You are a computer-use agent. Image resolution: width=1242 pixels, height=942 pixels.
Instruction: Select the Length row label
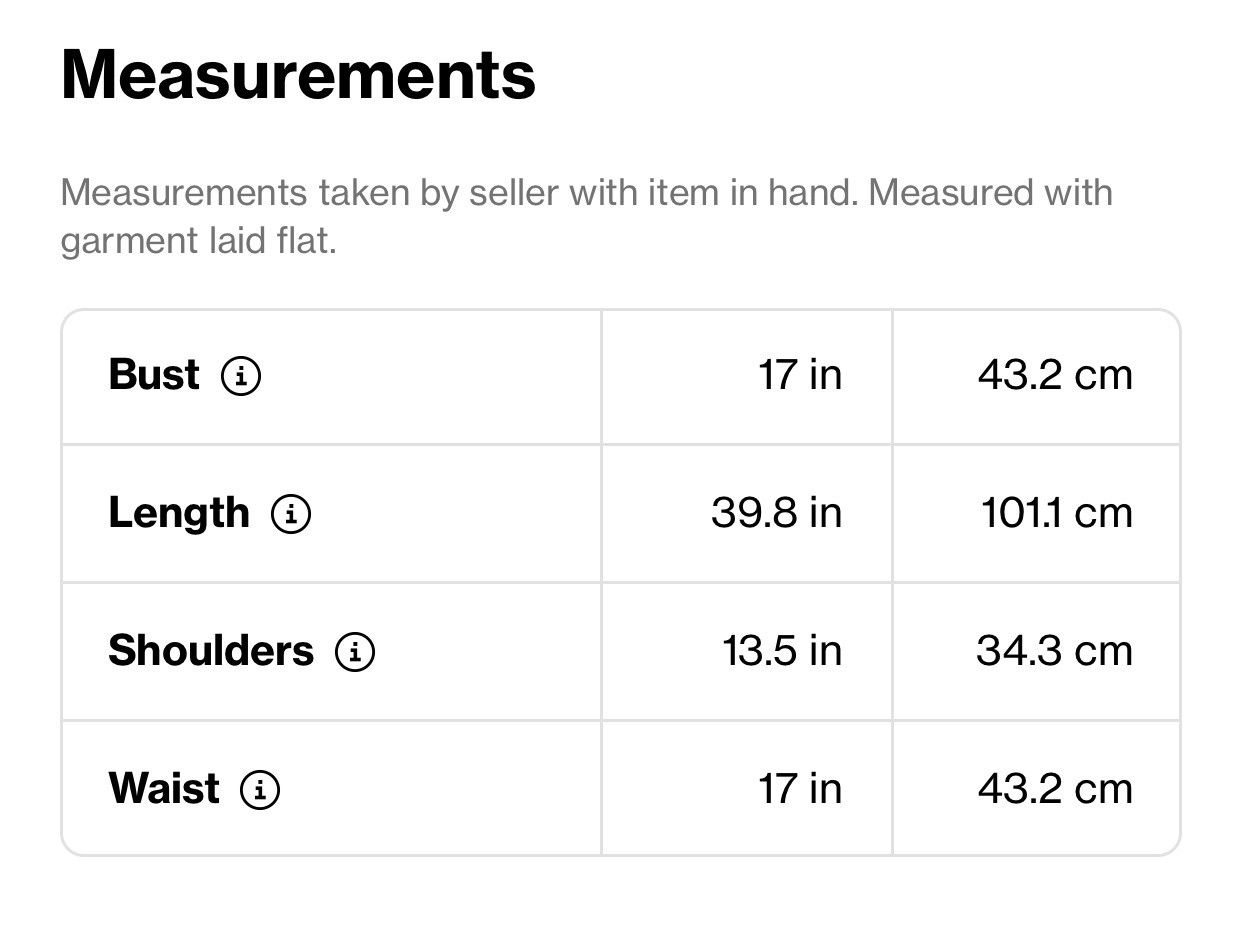tap(179, 513)
